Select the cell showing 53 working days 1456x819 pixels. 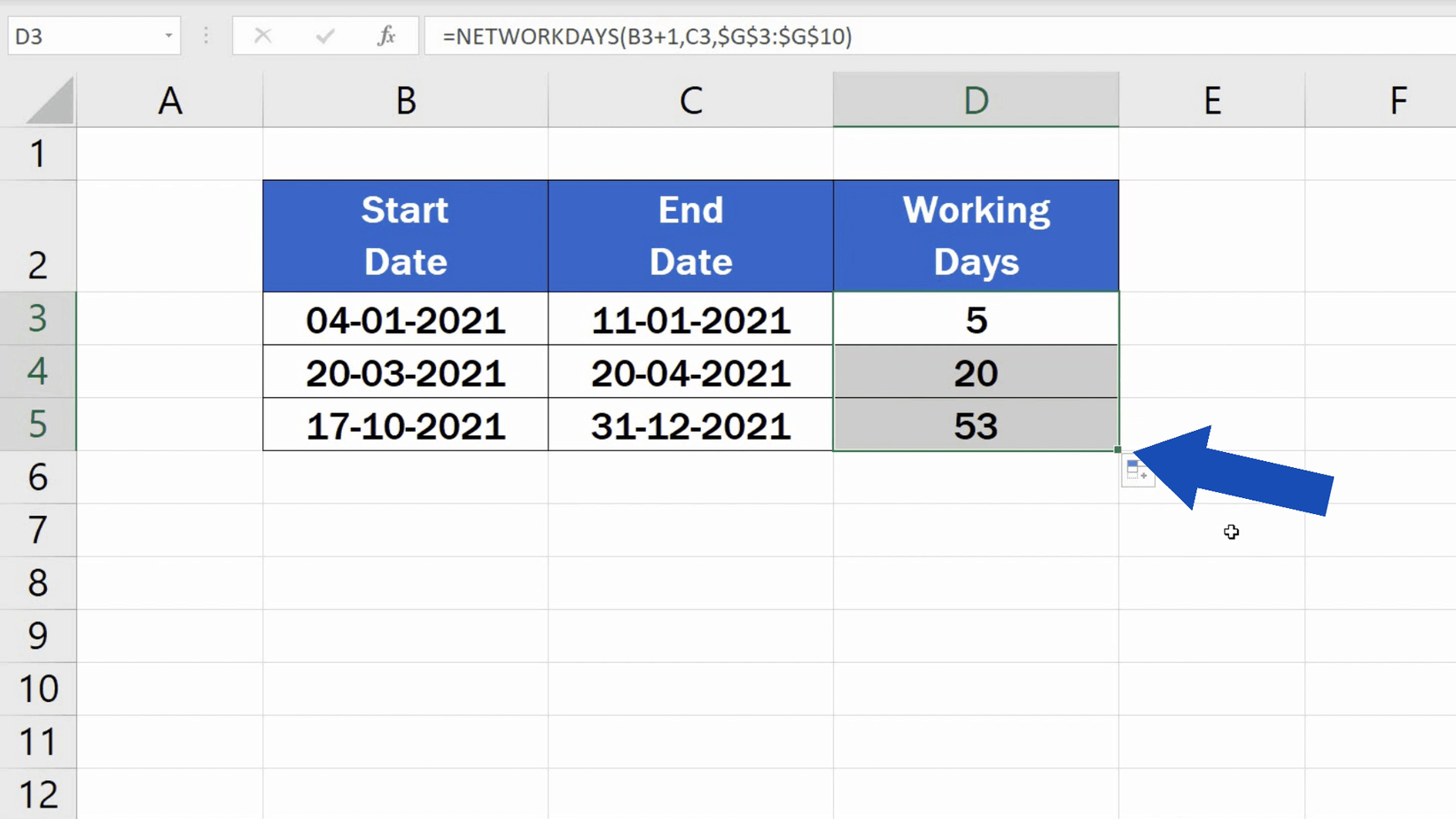click(x=975, y=425)
